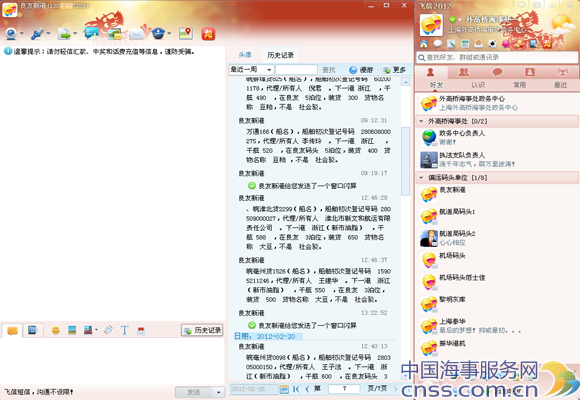The image size is (580, 400).
Task: Click the message input text area
Action: 112,361
